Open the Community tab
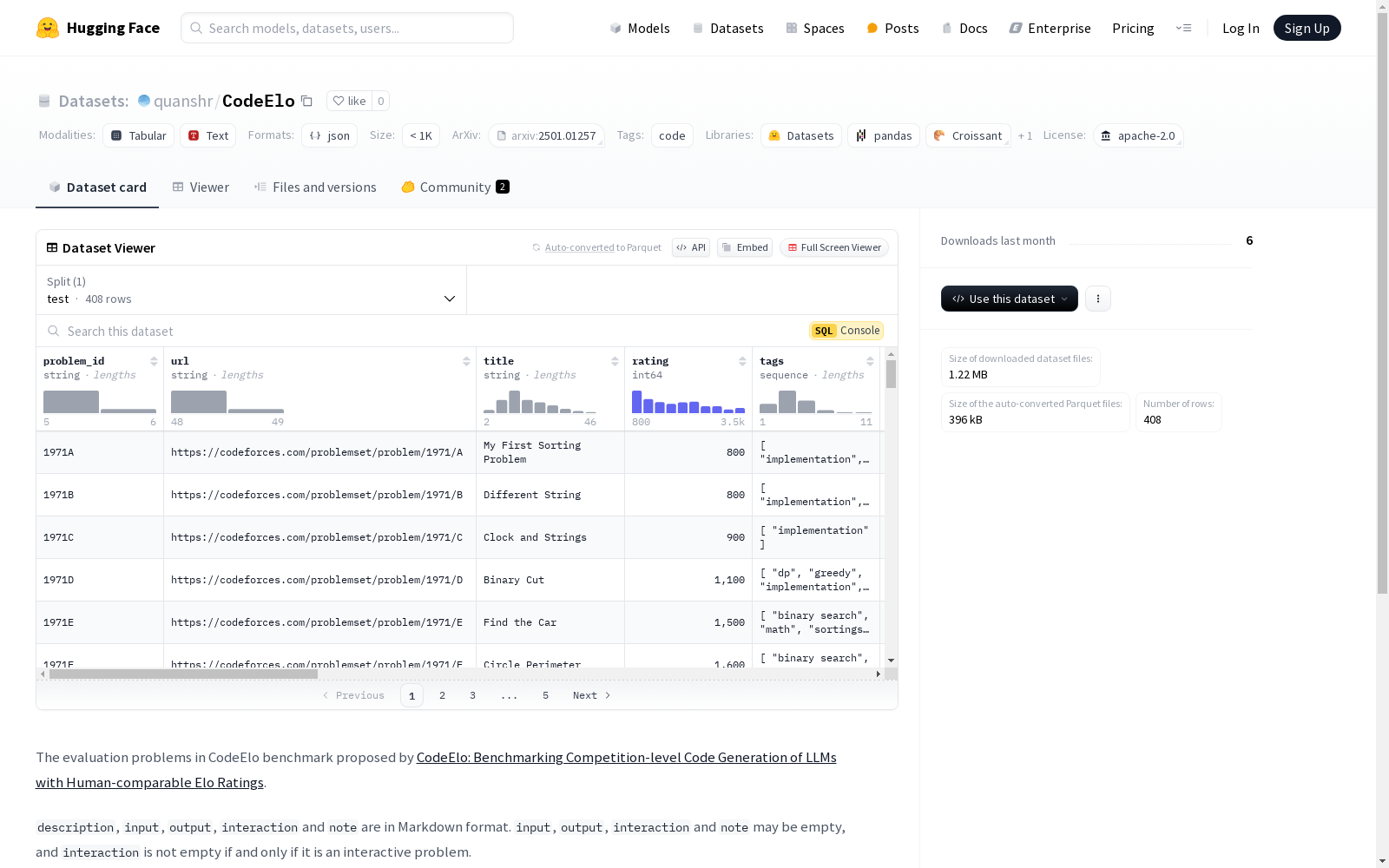This screenshot has height=868, width=1389. click(455, 187)
